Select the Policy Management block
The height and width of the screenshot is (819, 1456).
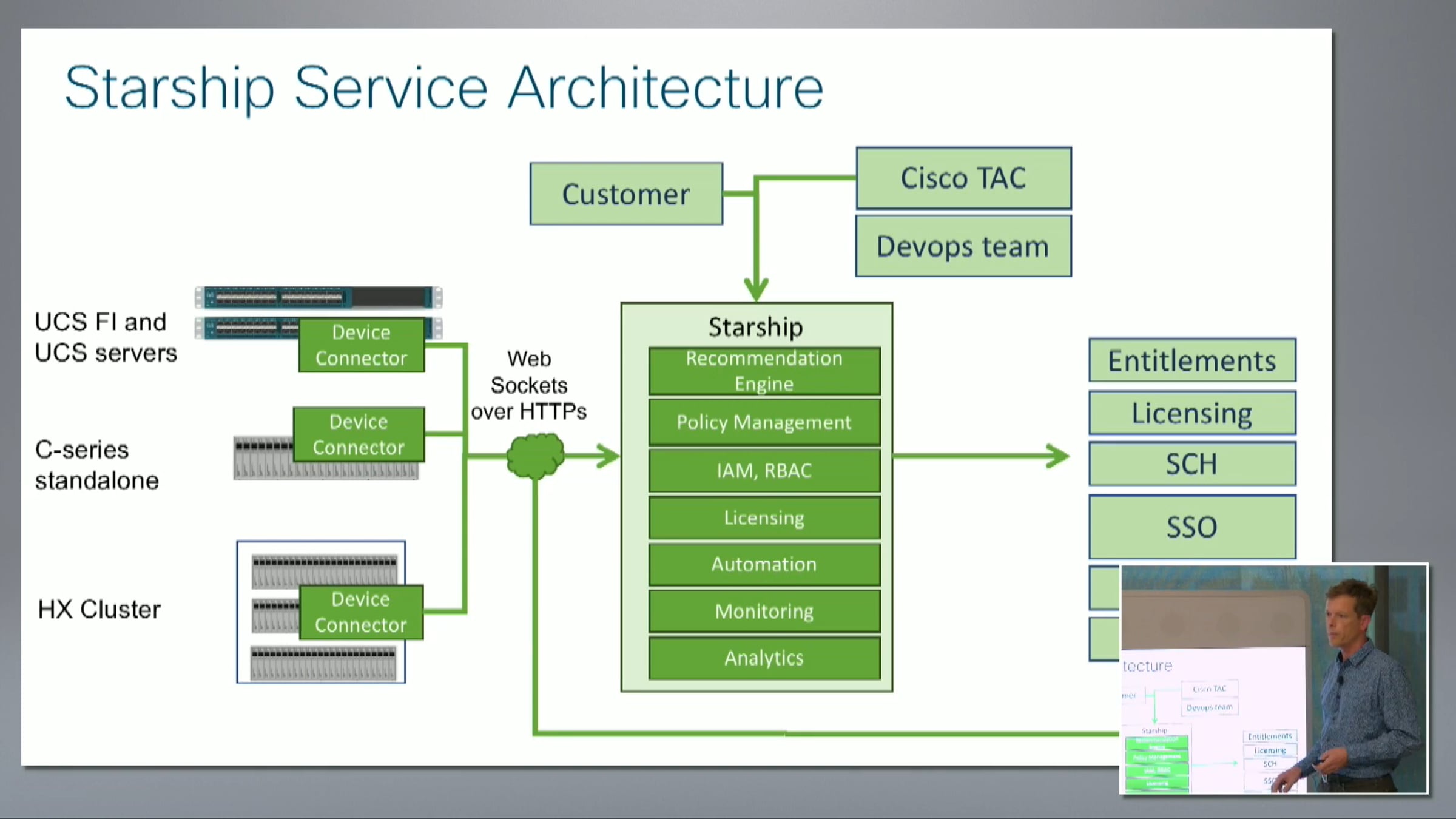764,422
